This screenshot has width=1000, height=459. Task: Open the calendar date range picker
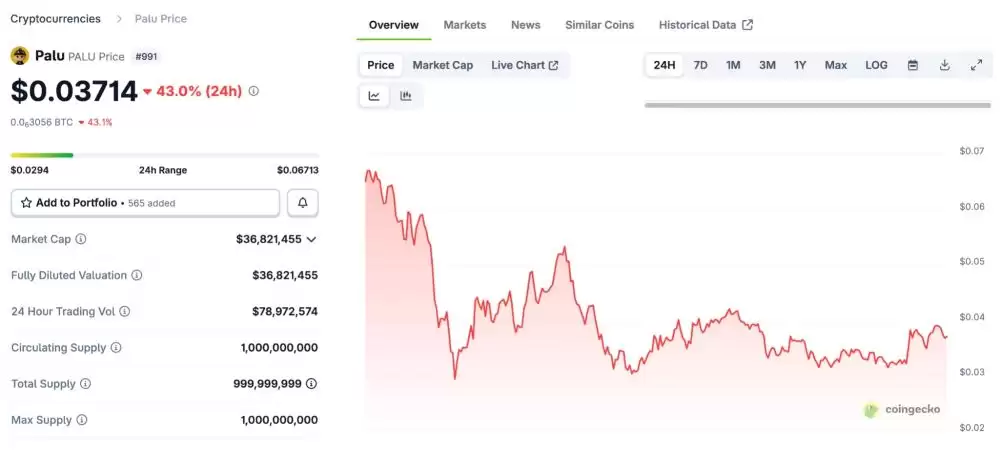coord(912,65)
